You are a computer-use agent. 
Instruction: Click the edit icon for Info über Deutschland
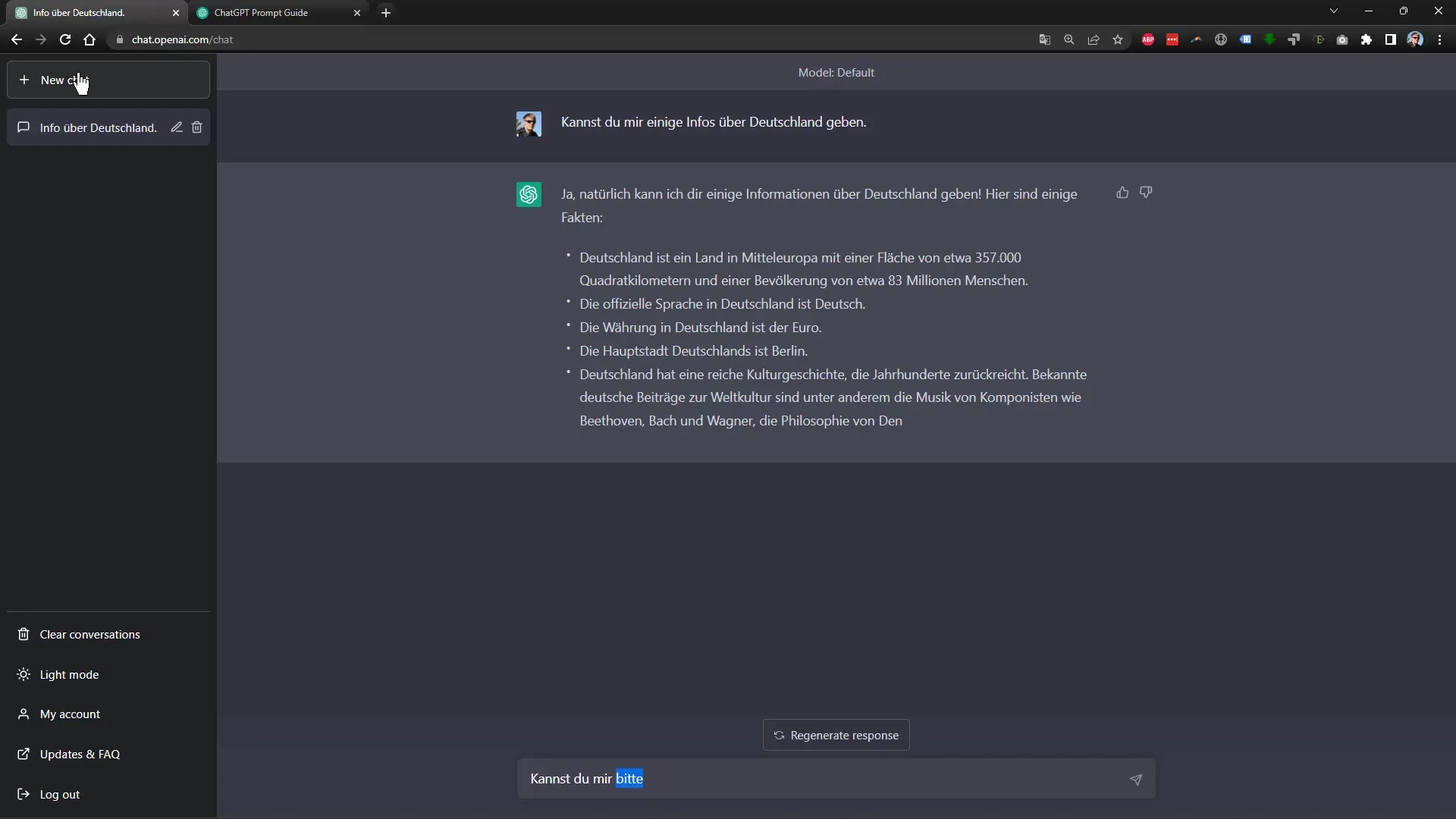point(176,127)
